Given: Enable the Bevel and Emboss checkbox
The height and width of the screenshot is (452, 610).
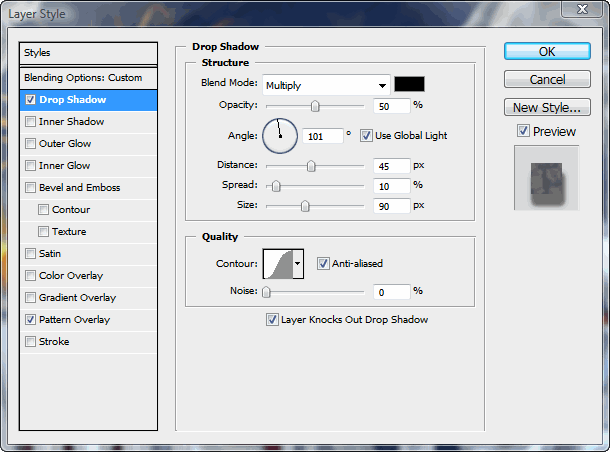Looking at the screenshot, I should [30, 187].
